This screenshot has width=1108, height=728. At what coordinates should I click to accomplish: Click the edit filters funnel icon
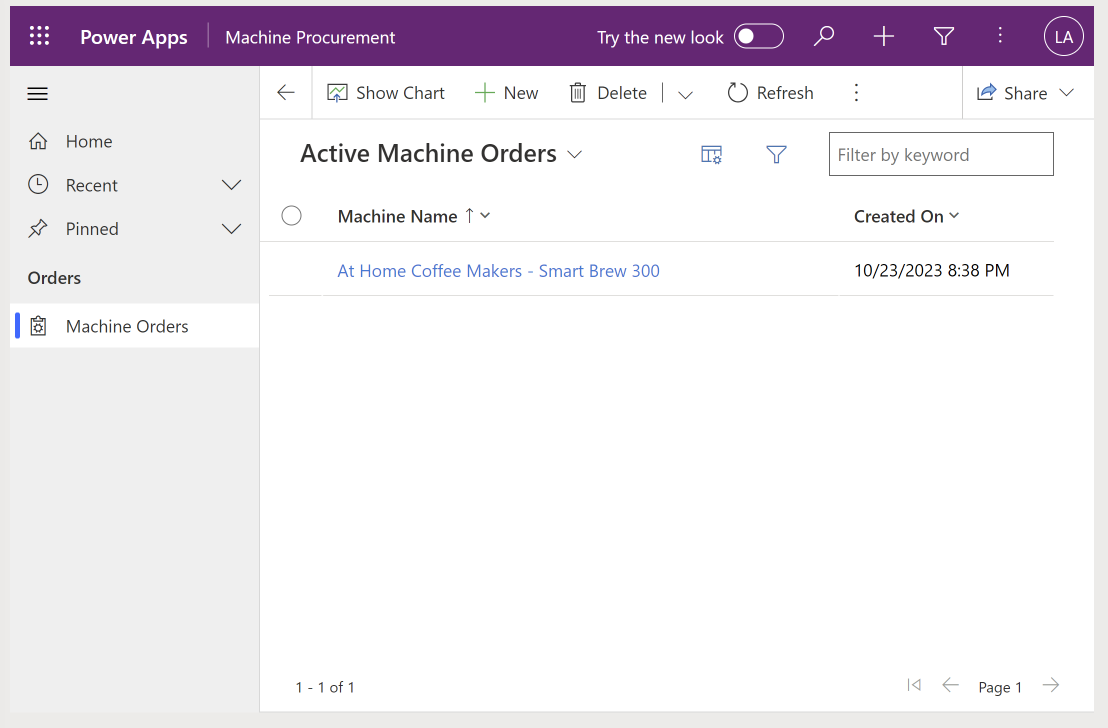pyautogui.click(x=776, y=154)
